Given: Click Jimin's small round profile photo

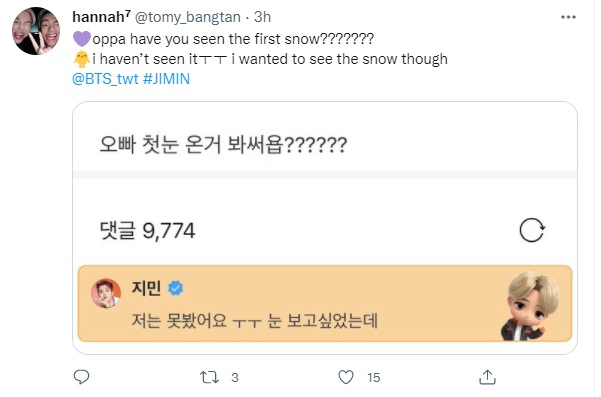Looking at the screenshot, I should click(x=106, y=293).
